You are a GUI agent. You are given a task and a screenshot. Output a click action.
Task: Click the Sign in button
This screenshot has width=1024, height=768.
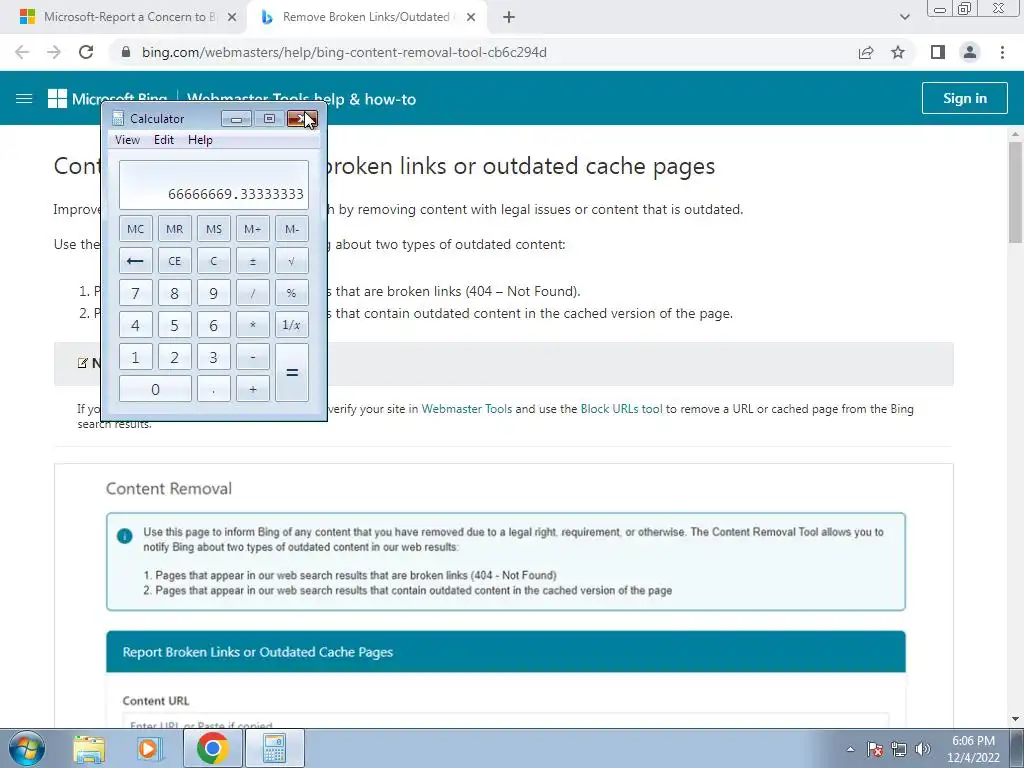point(965,98)
